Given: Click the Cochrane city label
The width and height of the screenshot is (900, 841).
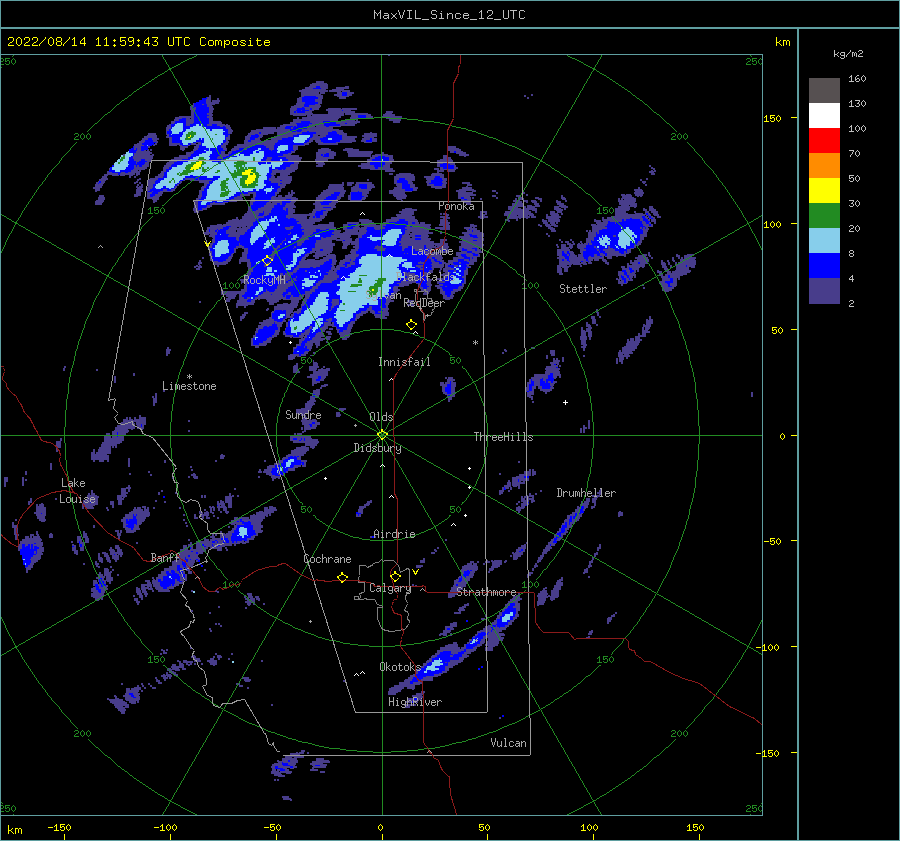Looking at the screenshot, I should click(327, 559).
